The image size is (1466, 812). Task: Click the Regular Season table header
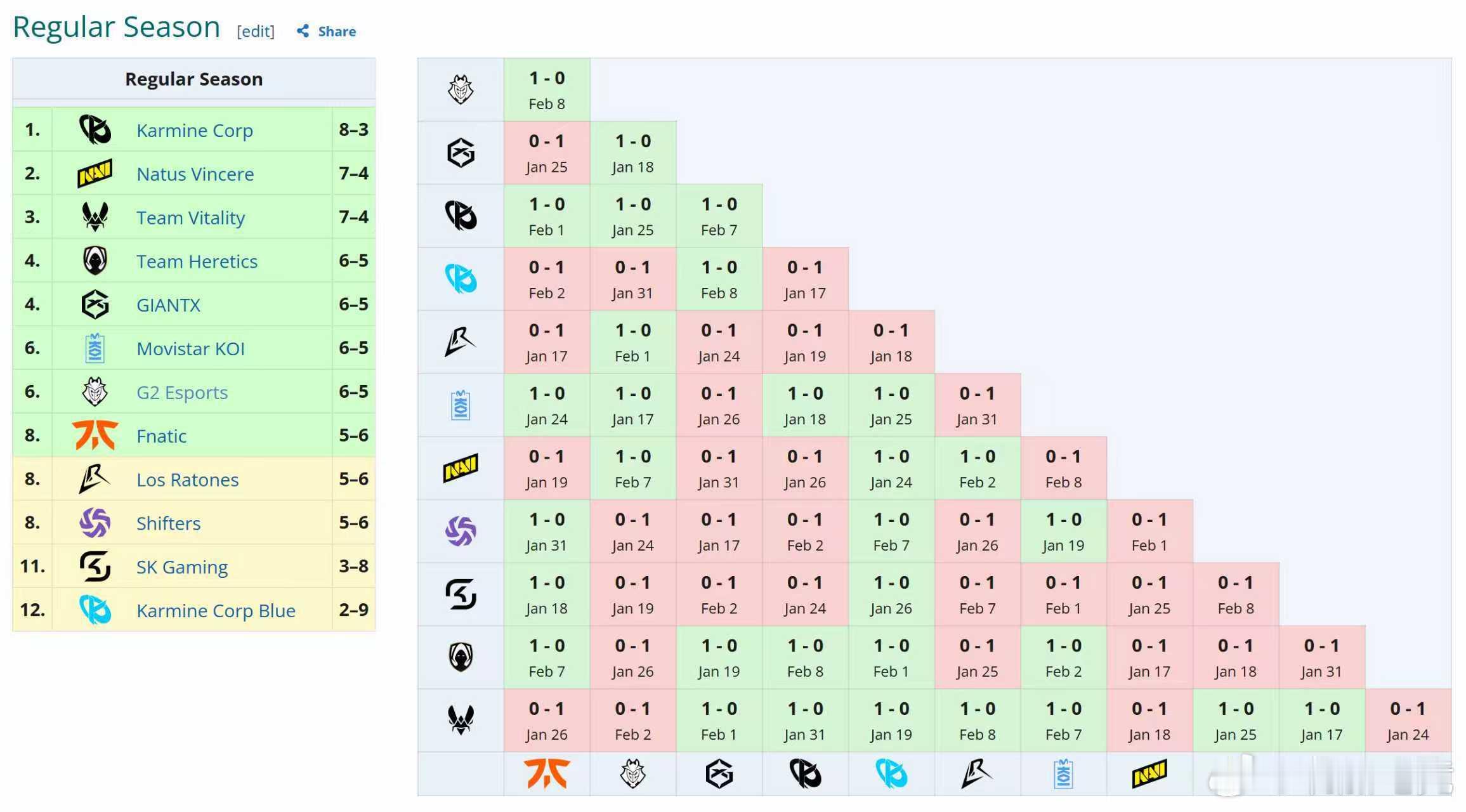point(193,79)
